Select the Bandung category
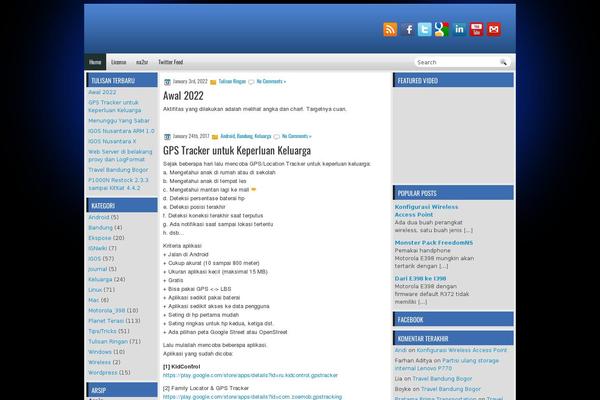600x400 pixels. 101,227
